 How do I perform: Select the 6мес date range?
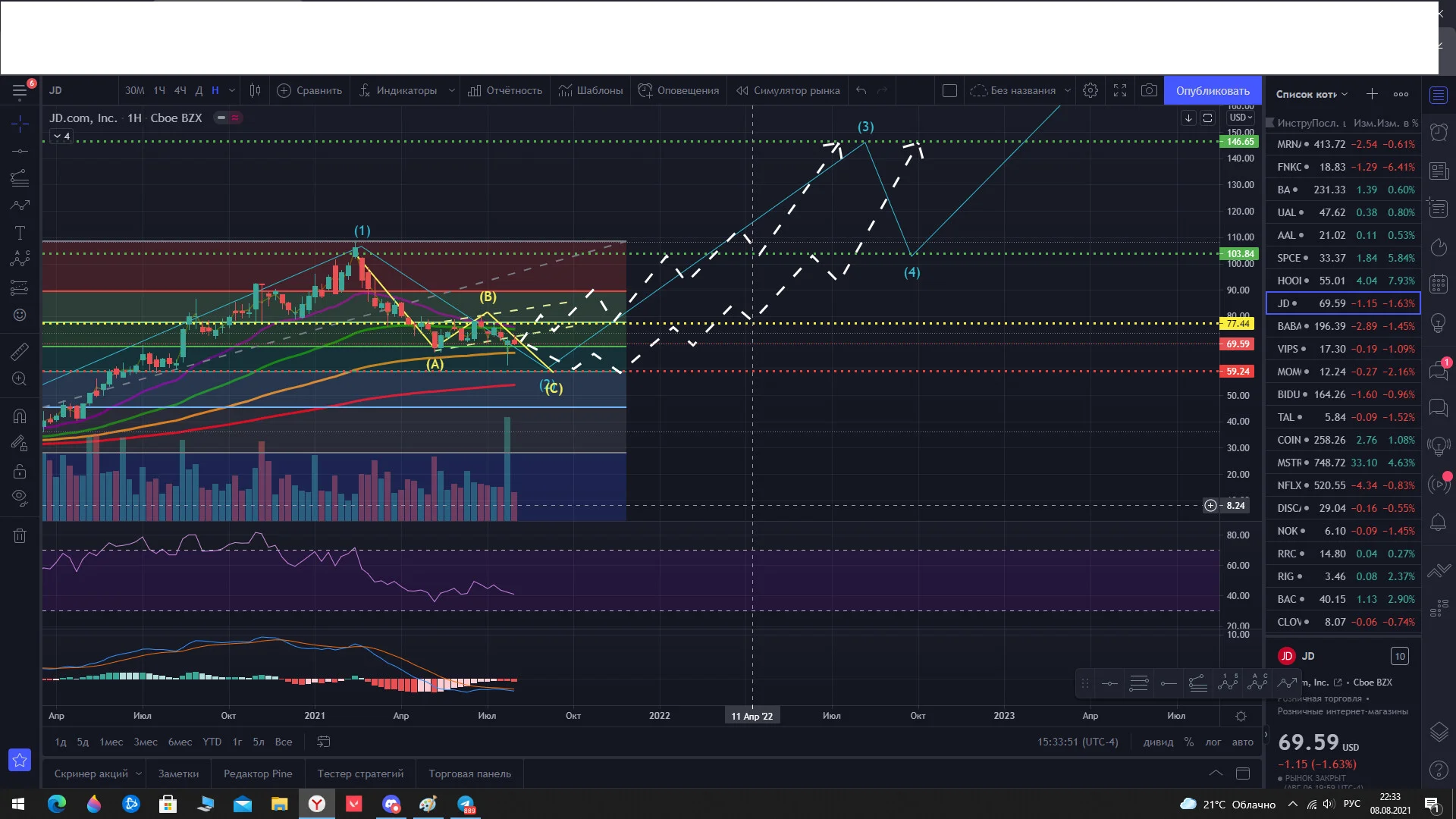pyautogui.click(x=180, y=742)
